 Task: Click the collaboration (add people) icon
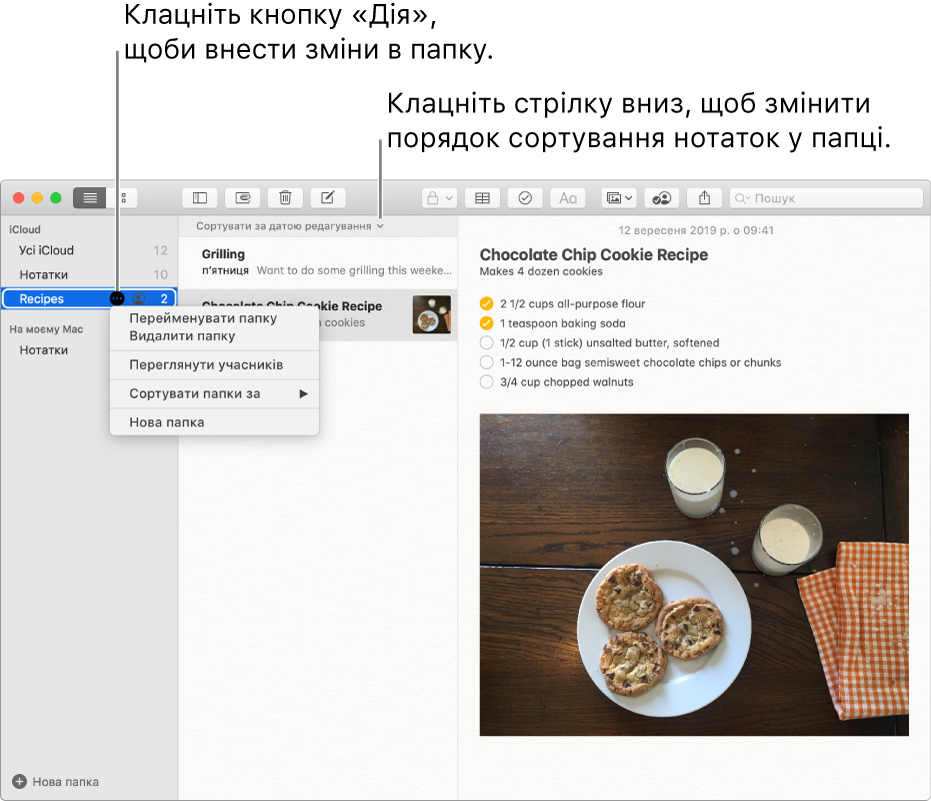(x=660, y=197)
